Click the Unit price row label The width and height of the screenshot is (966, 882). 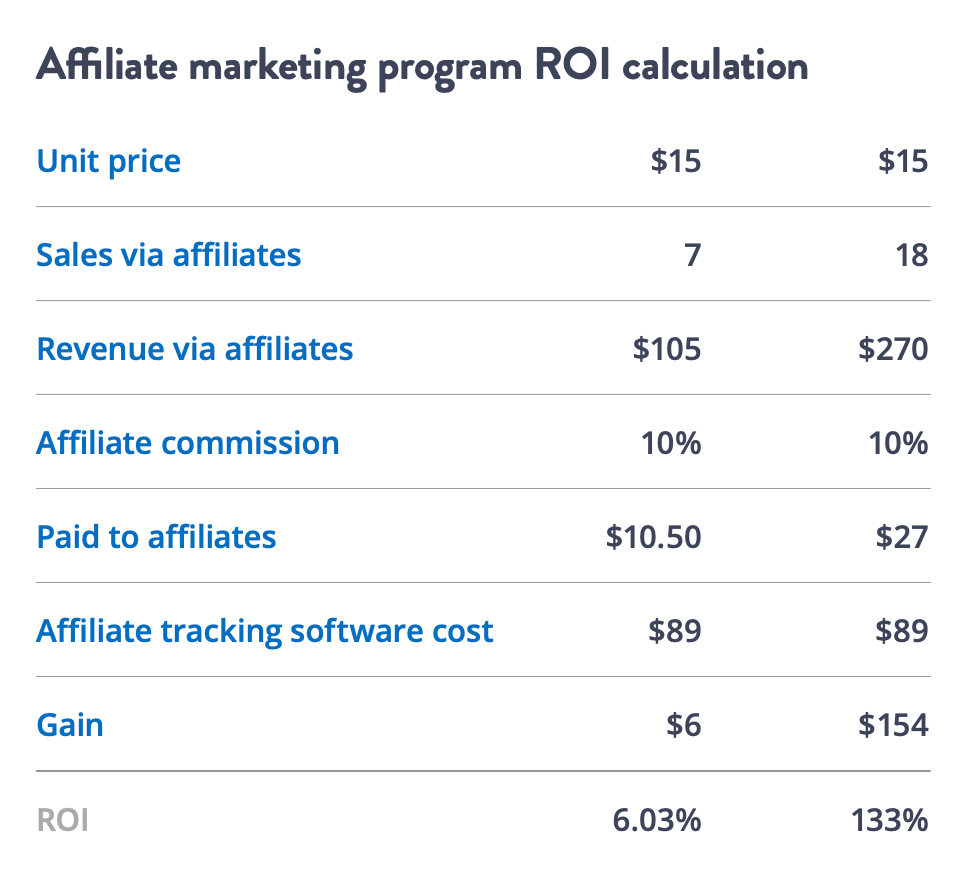[x=109, y=161]
